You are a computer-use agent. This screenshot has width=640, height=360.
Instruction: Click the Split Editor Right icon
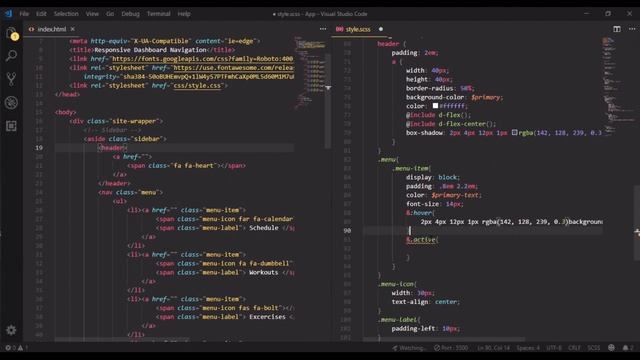click(x=617, y=29)
